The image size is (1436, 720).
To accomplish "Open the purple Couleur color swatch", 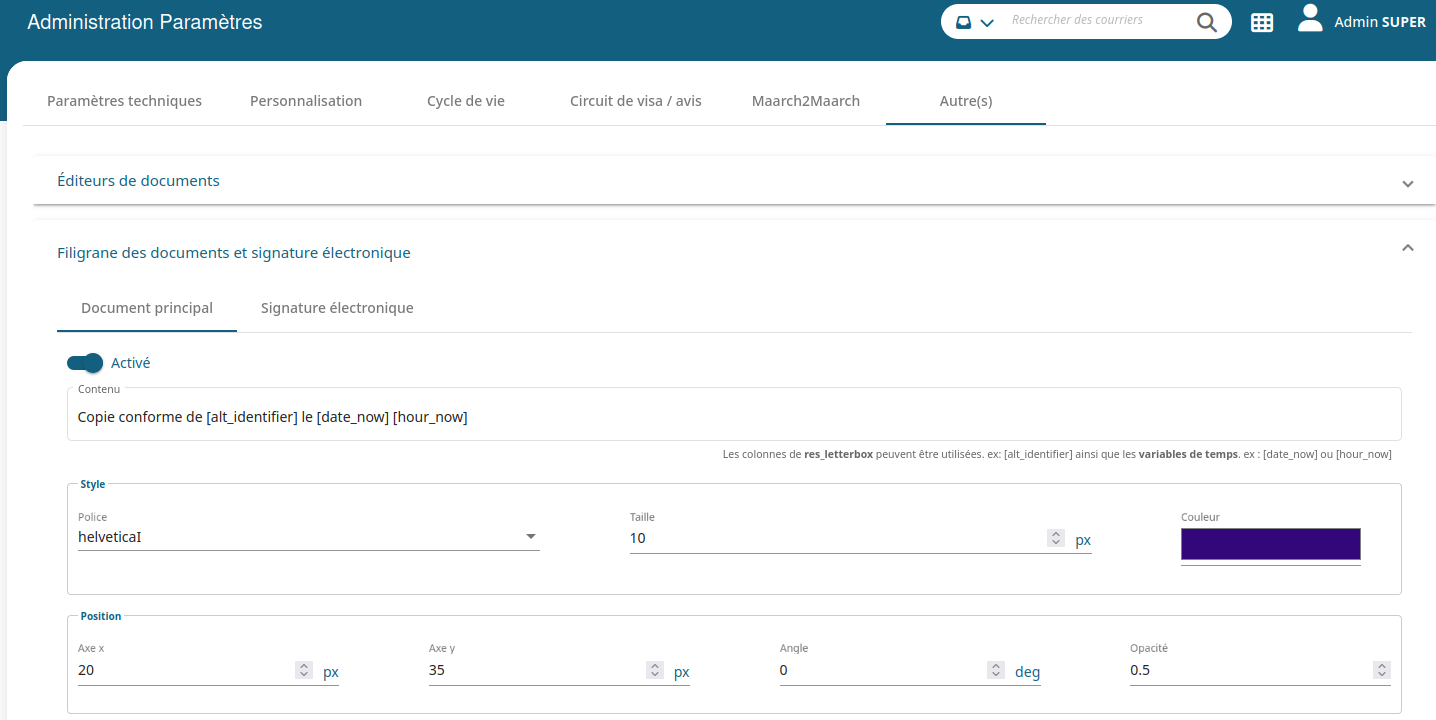I will [x=1270, y=544].
